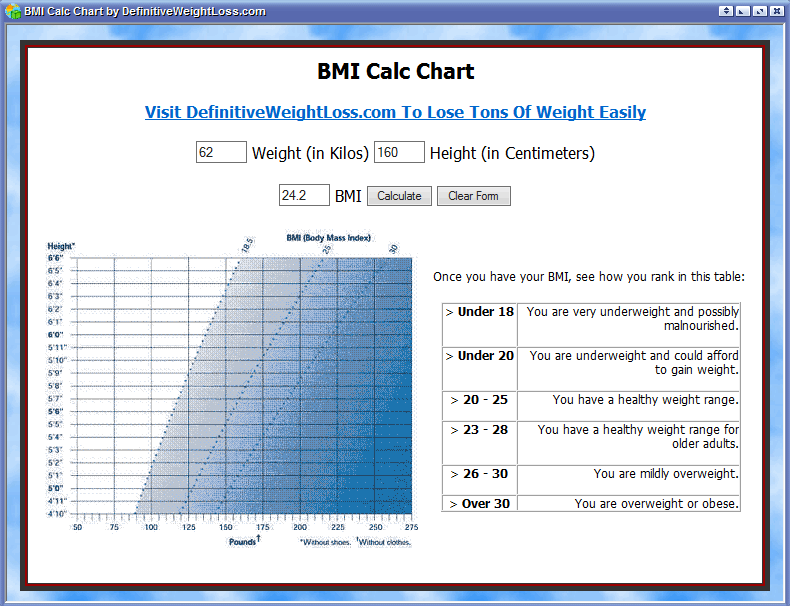
Task: Click the 'Without clothes.' chart footnote
Action: coord(384,542)
